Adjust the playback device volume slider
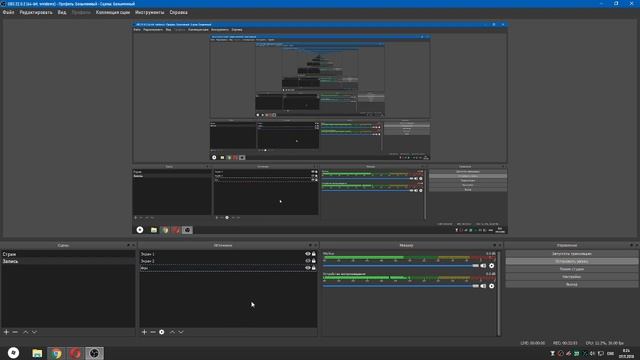 [400, 286]
